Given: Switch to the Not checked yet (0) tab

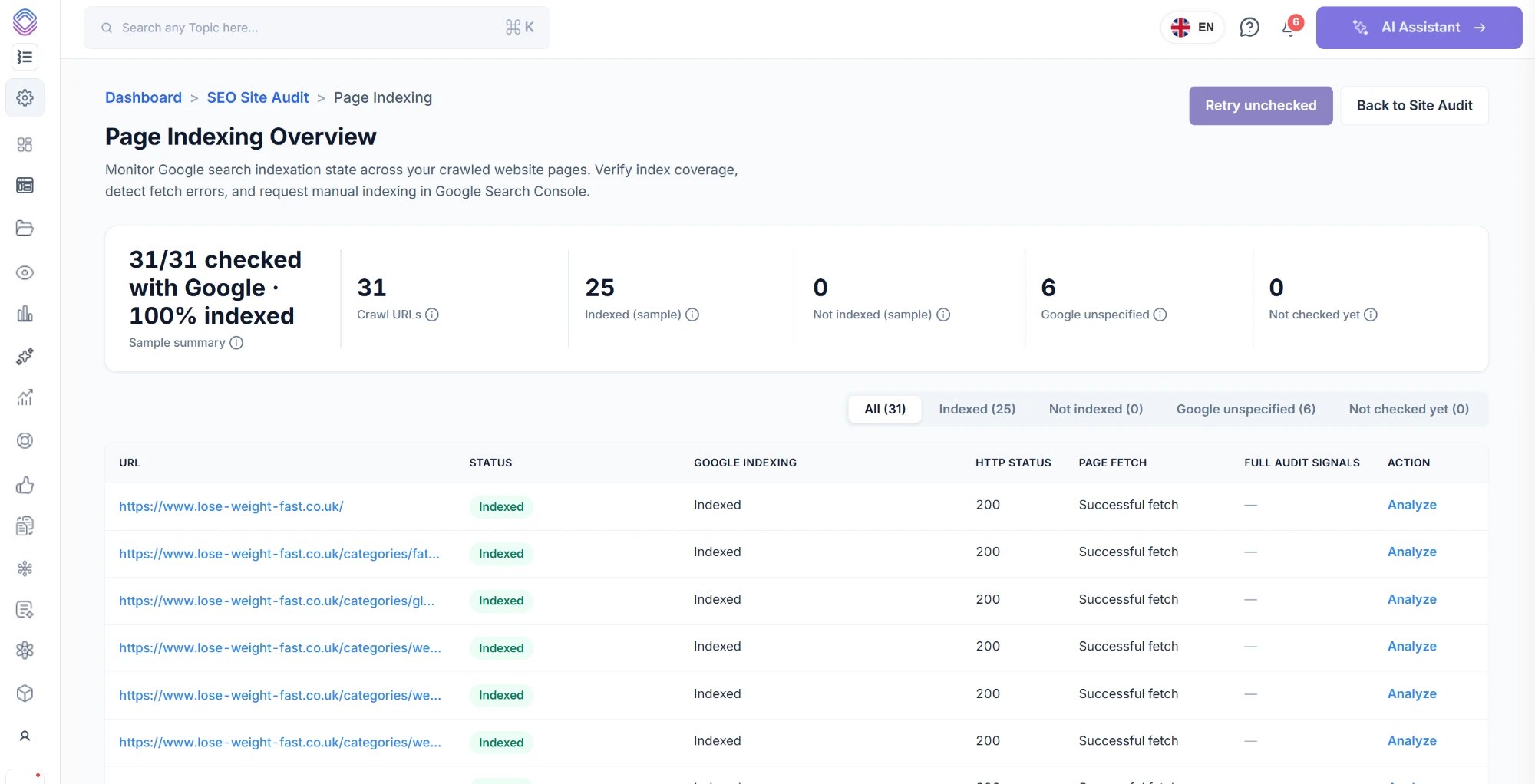Looking at the screenshot, I should (x=1409, y=409).
